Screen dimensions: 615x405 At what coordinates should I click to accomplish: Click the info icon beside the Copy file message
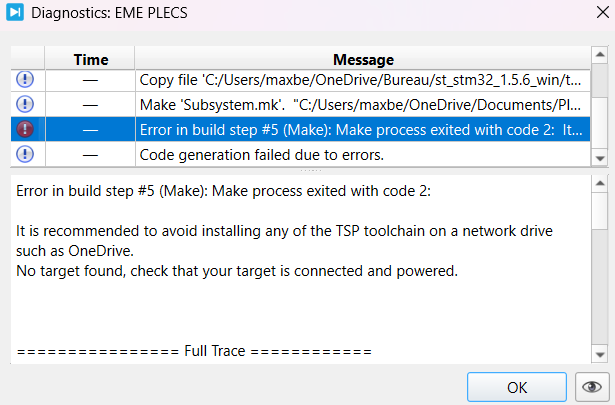pyautogui.click(x=26, y=80)
